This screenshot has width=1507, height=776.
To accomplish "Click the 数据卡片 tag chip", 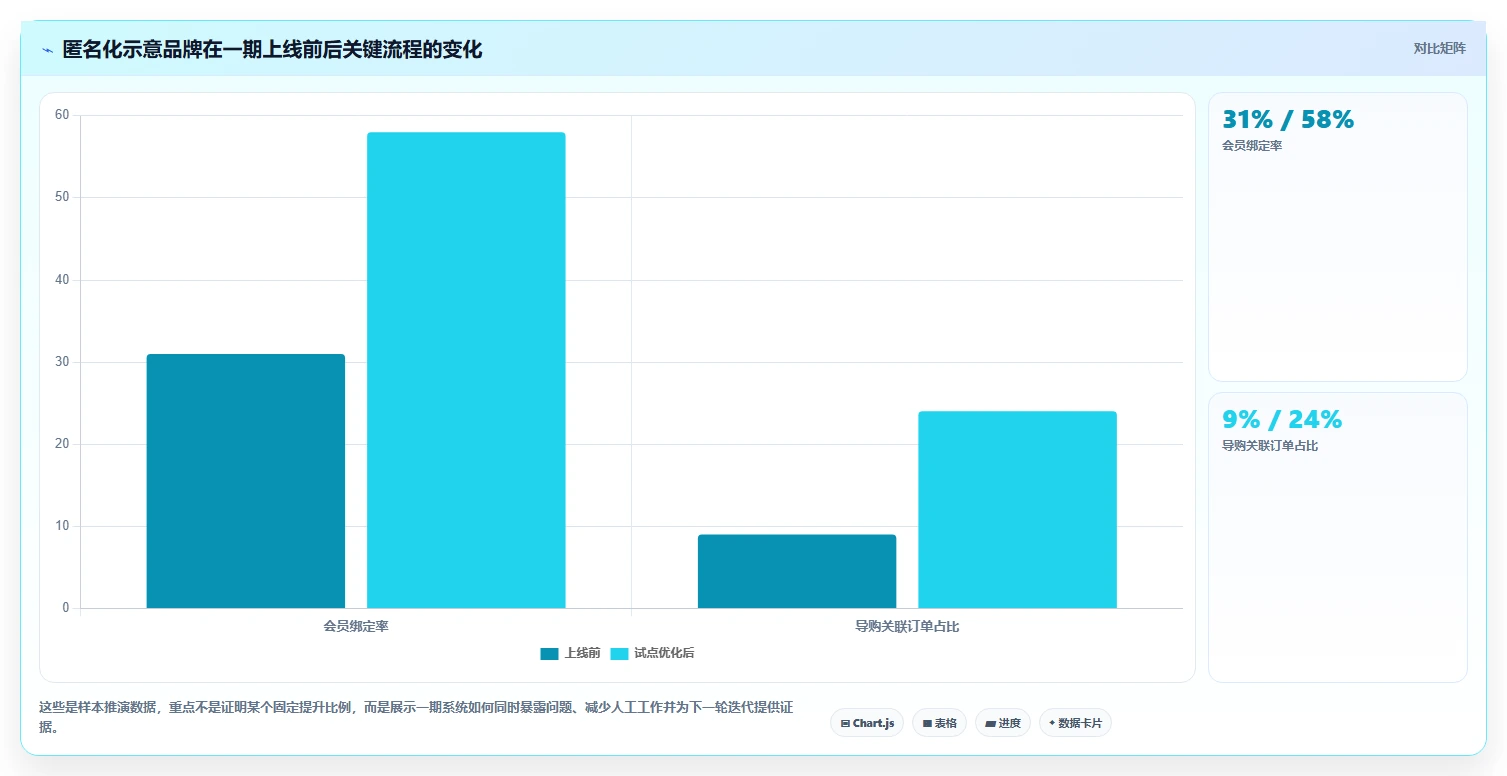I will pos(1075,723).
